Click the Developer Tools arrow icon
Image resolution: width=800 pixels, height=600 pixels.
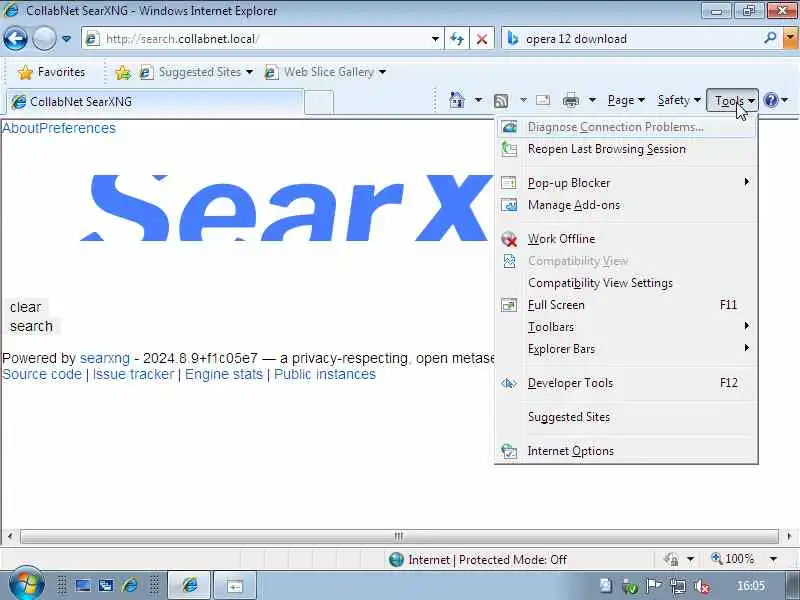[509, 383]
